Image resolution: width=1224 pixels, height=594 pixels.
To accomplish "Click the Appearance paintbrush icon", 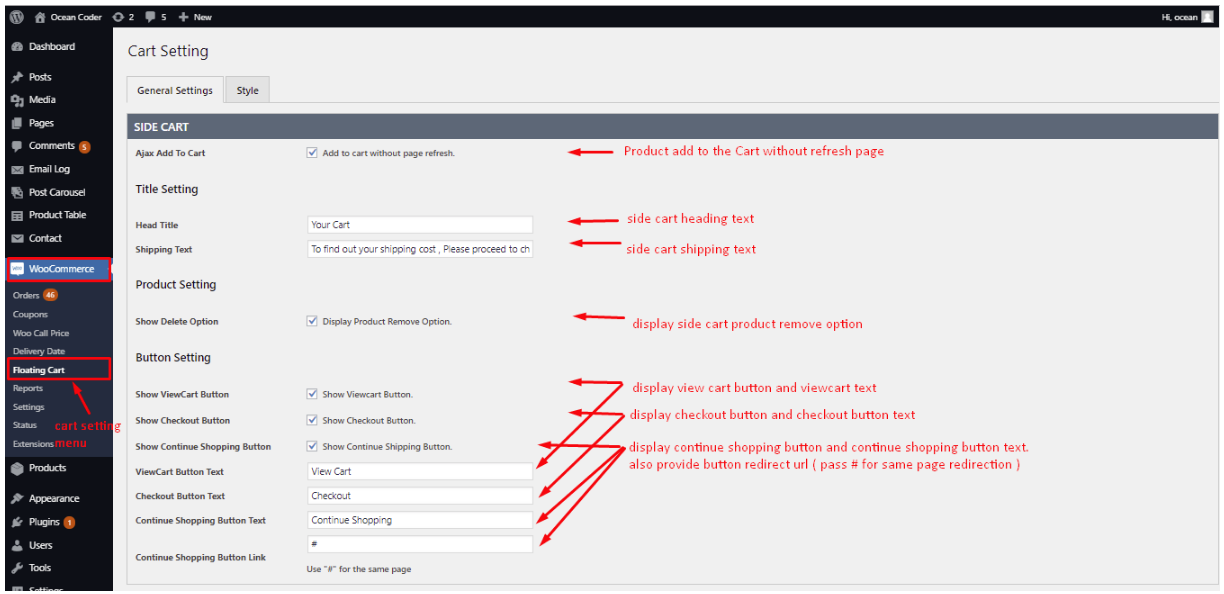I will pyautogui.click(x=17, y=499).
